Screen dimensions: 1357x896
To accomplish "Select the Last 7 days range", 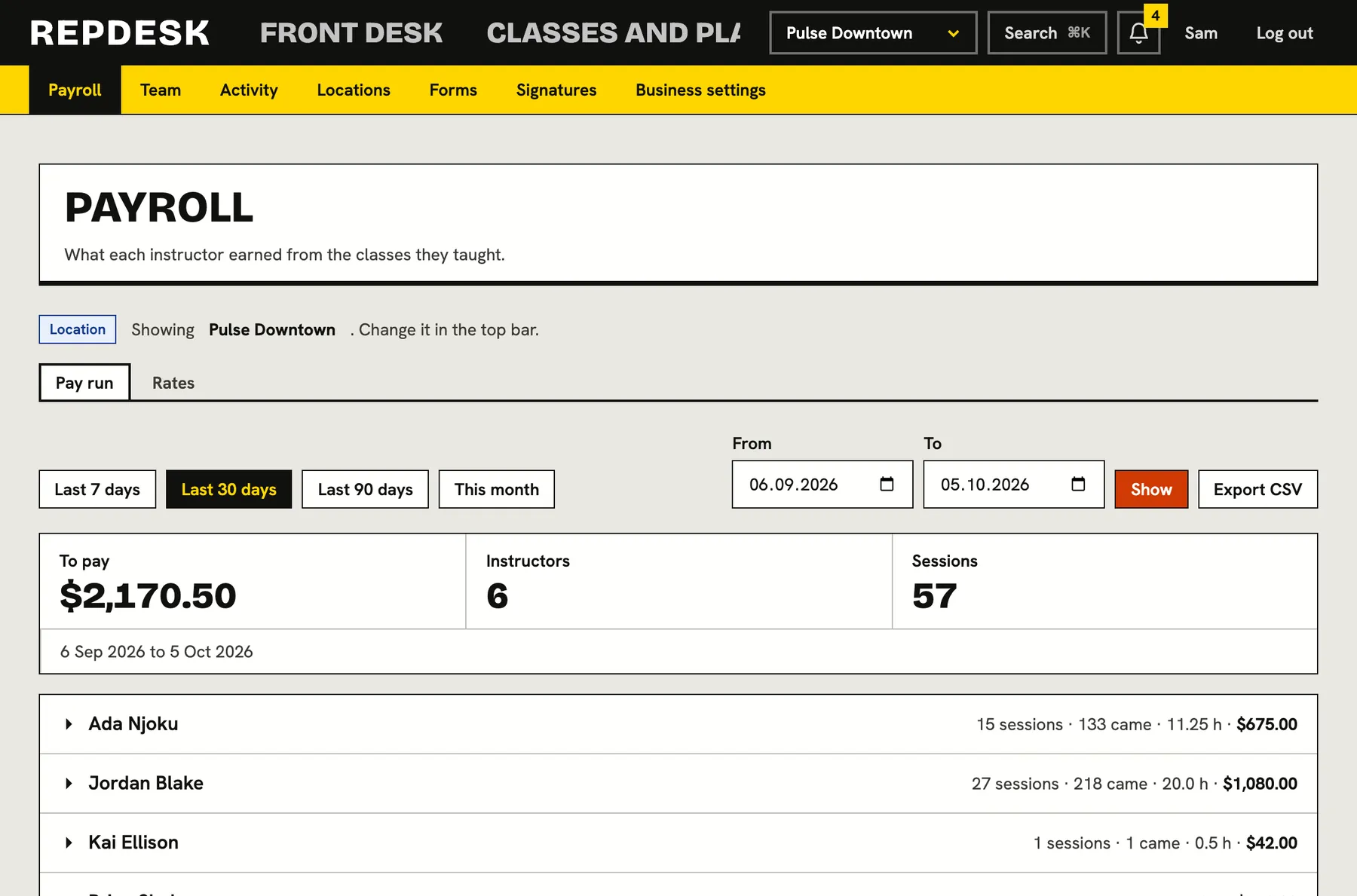I will (97, 490).
